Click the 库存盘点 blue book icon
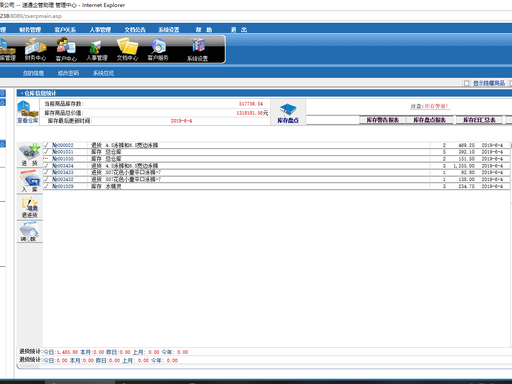 288,113
